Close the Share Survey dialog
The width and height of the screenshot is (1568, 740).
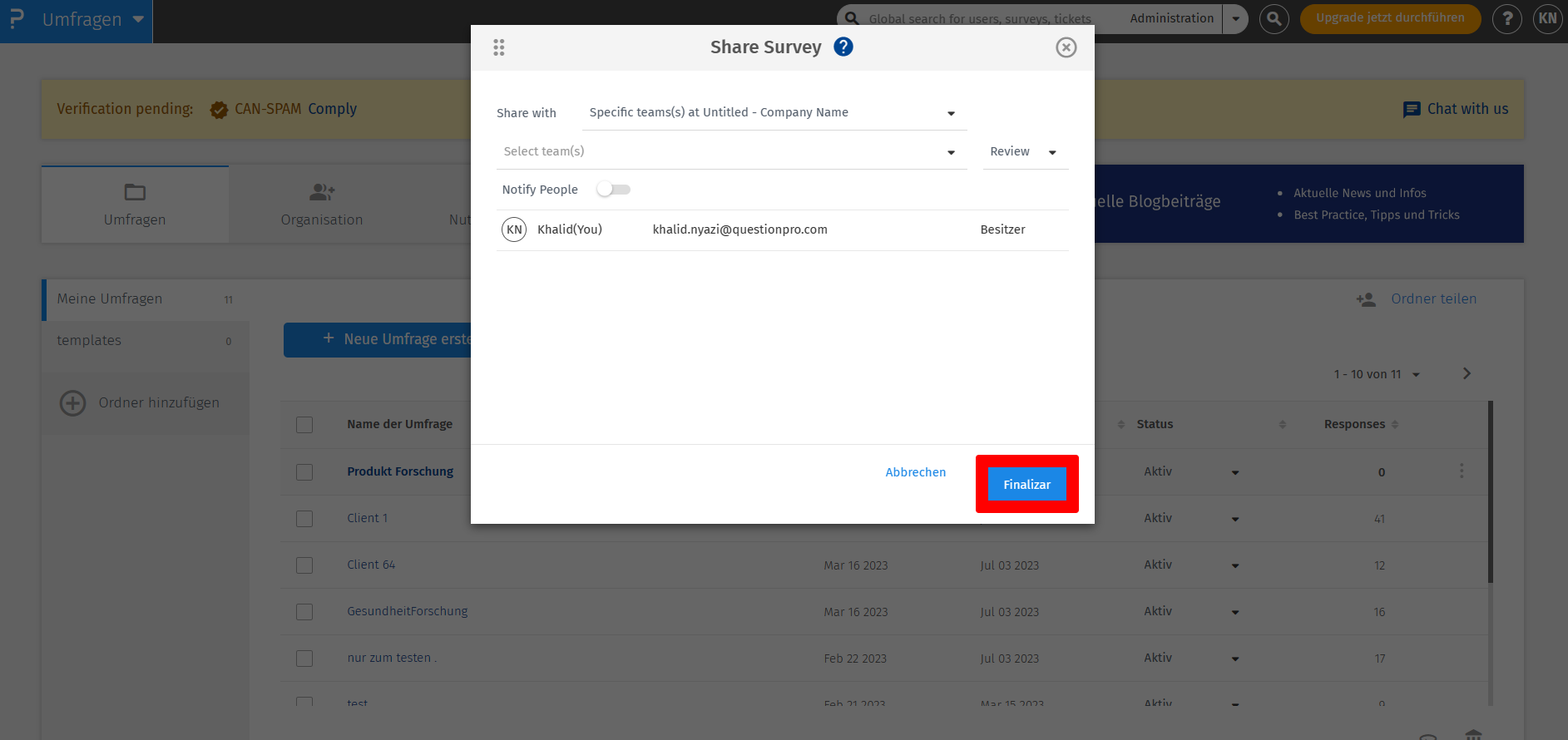point(1066,47)
